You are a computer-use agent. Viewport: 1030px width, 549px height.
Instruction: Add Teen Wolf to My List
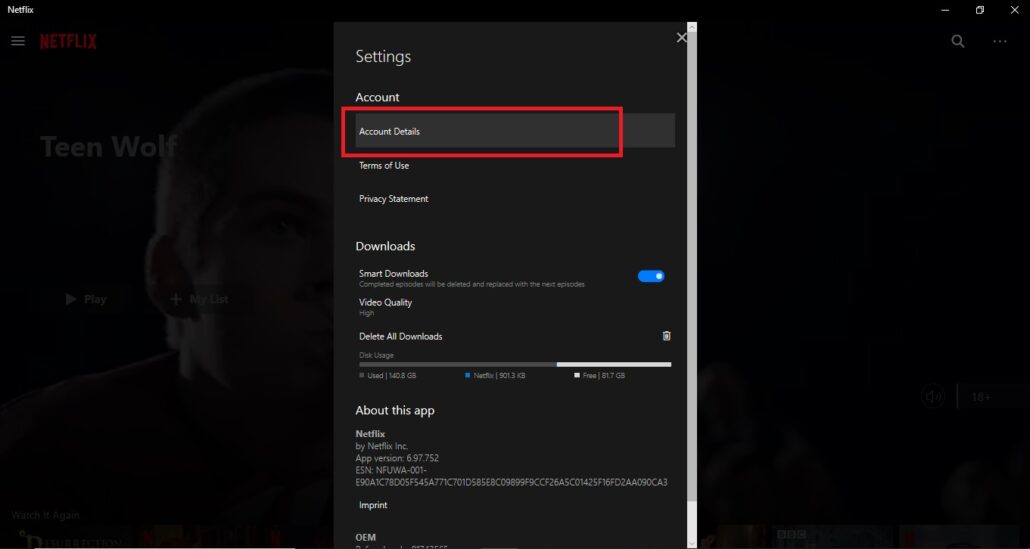pos(199,299)
